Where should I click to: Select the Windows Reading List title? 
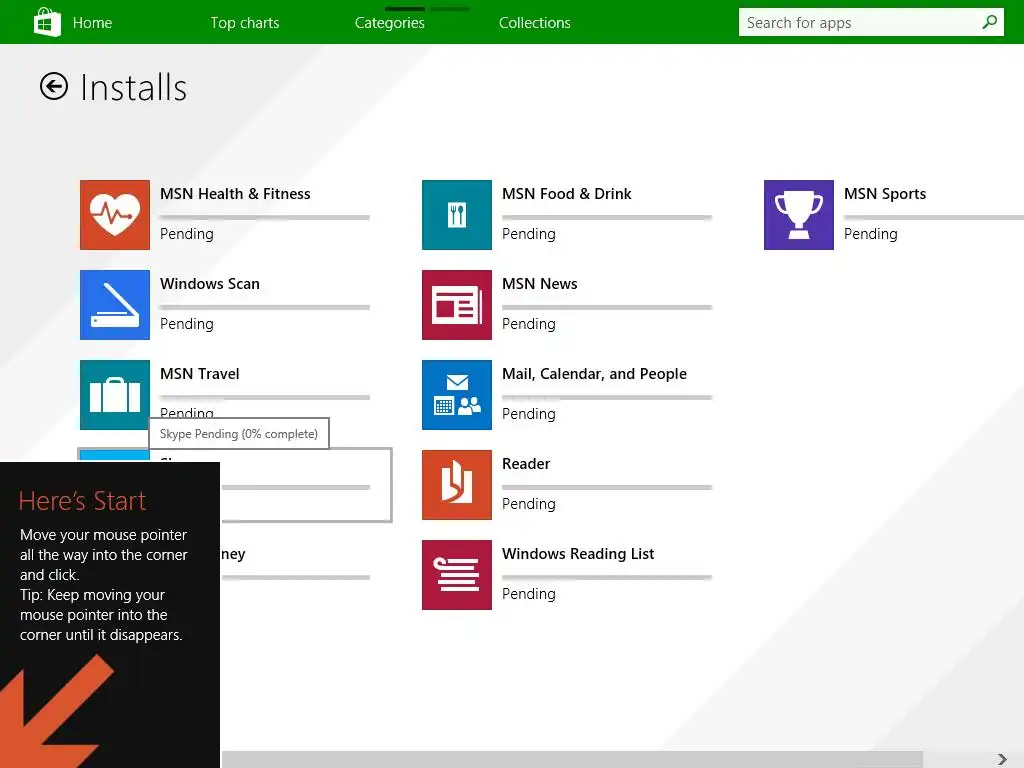tap(578, 554)
